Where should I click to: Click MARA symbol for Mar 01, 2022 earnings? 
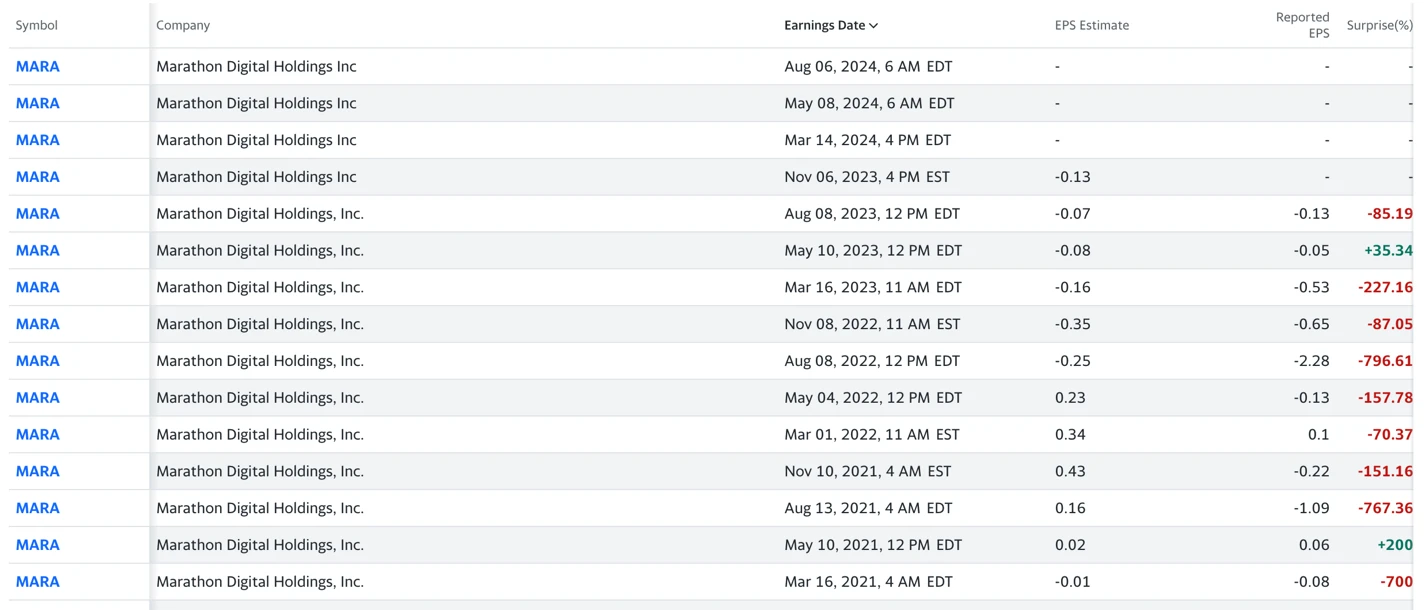[38, 435]
